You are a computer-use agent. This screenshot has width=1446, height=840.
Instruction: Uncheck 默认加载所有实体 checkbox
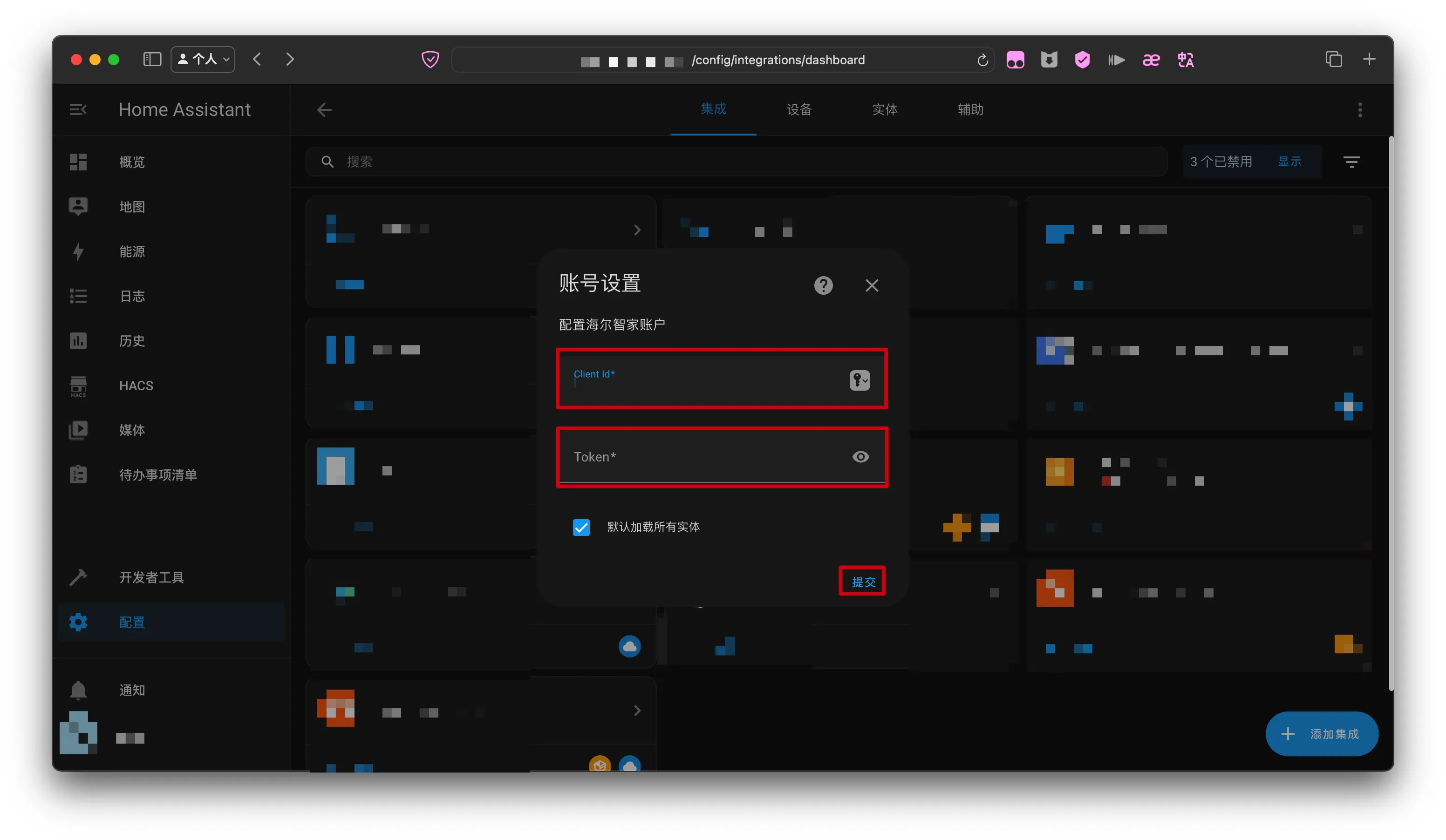[x=581, y=526]
